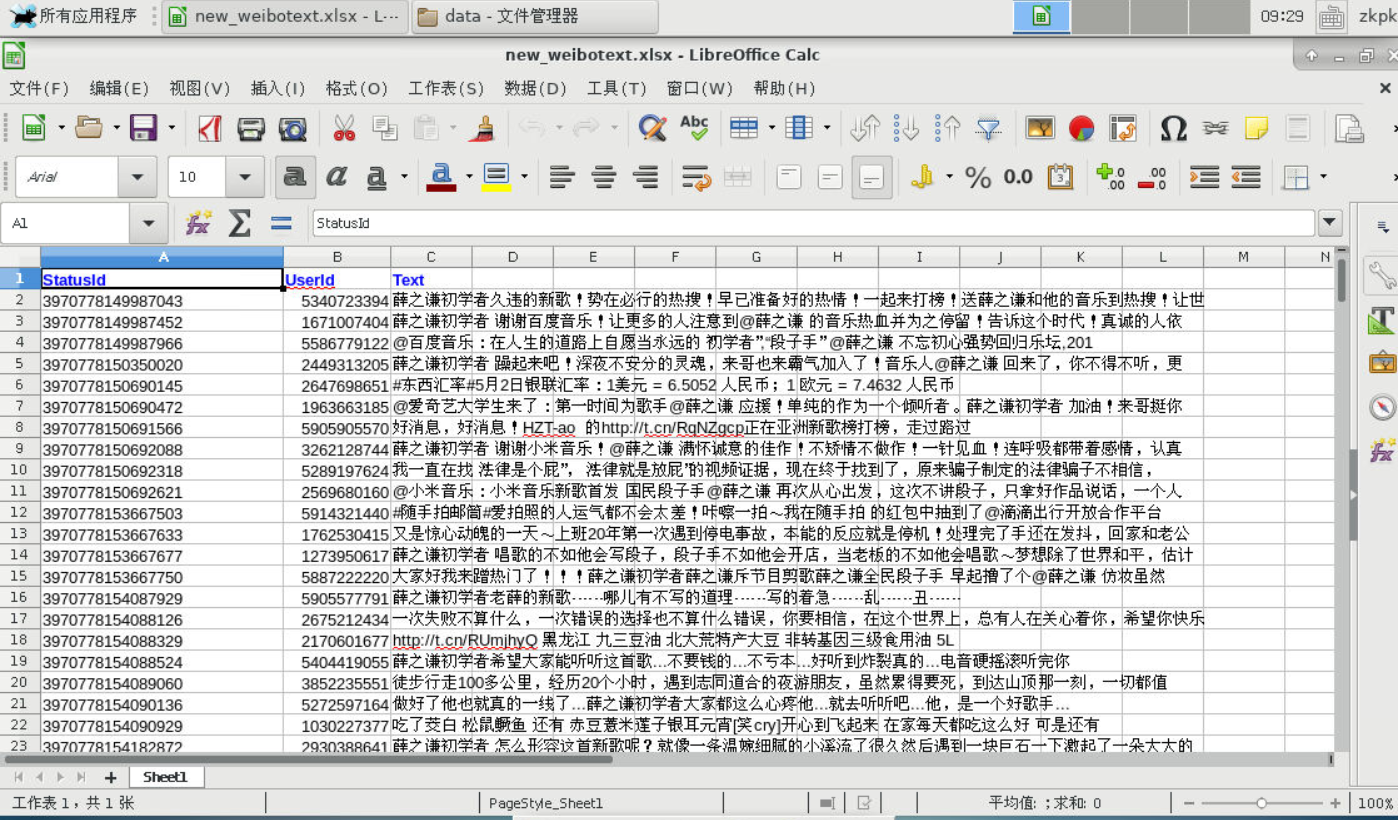1398x820 pixels.
Task: Run the spelling check (Abc icon)
Action: (694, 126)
